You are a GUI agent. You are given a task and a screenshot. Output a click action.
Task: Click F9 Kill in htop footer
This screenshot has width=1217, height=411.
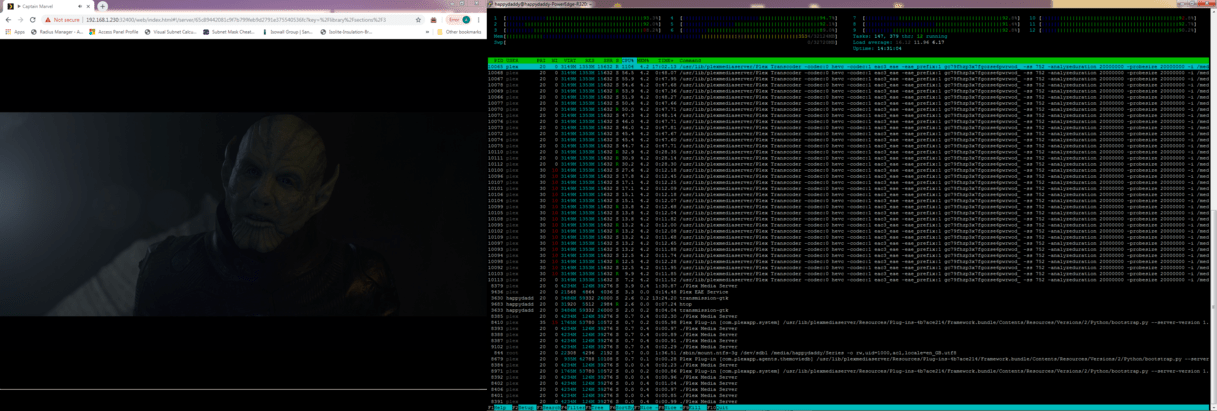[x=695, y=407]
